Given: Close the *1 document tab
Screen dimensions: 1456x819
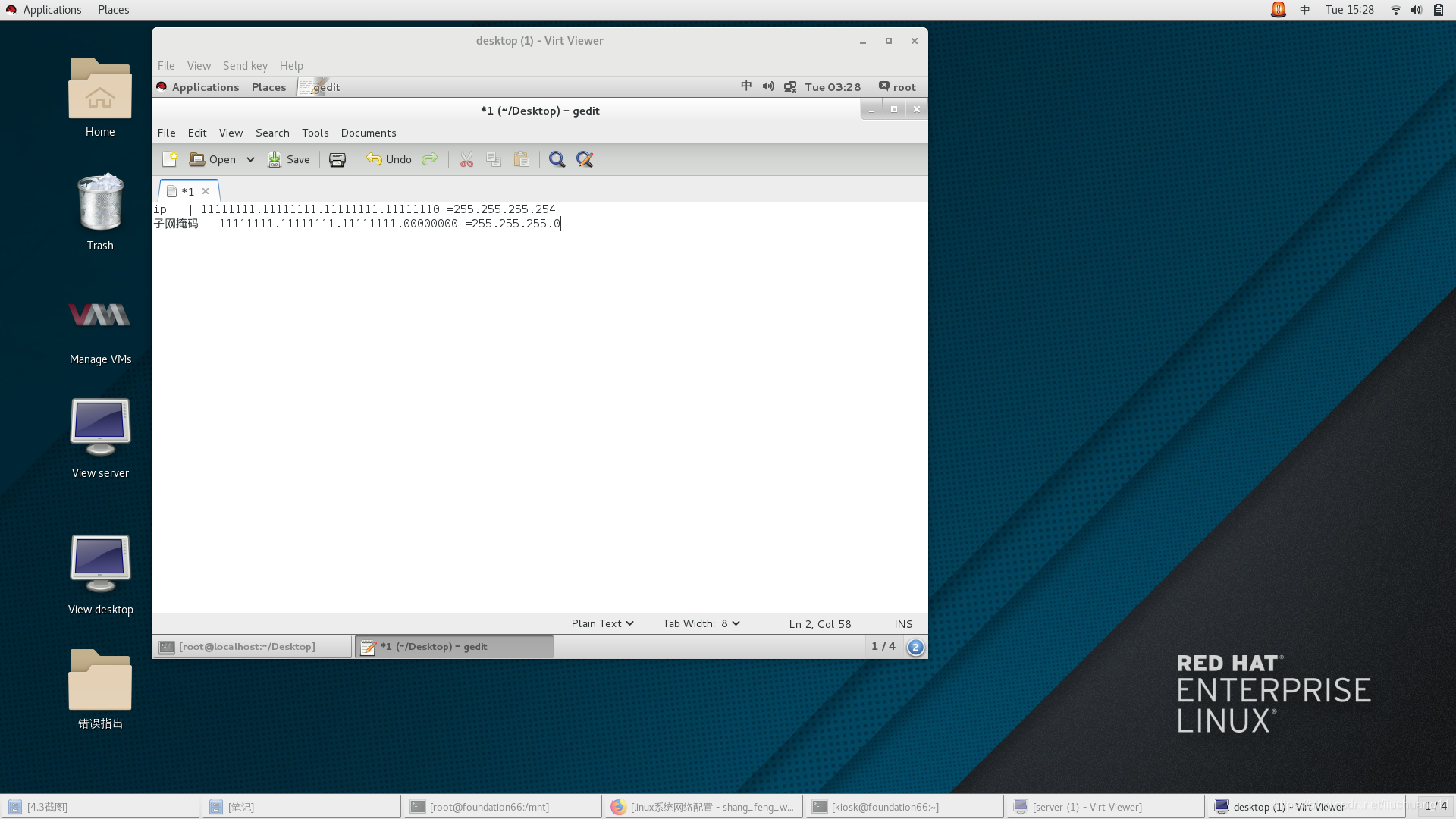Looking at the screenshot, I should click(206, 191).
